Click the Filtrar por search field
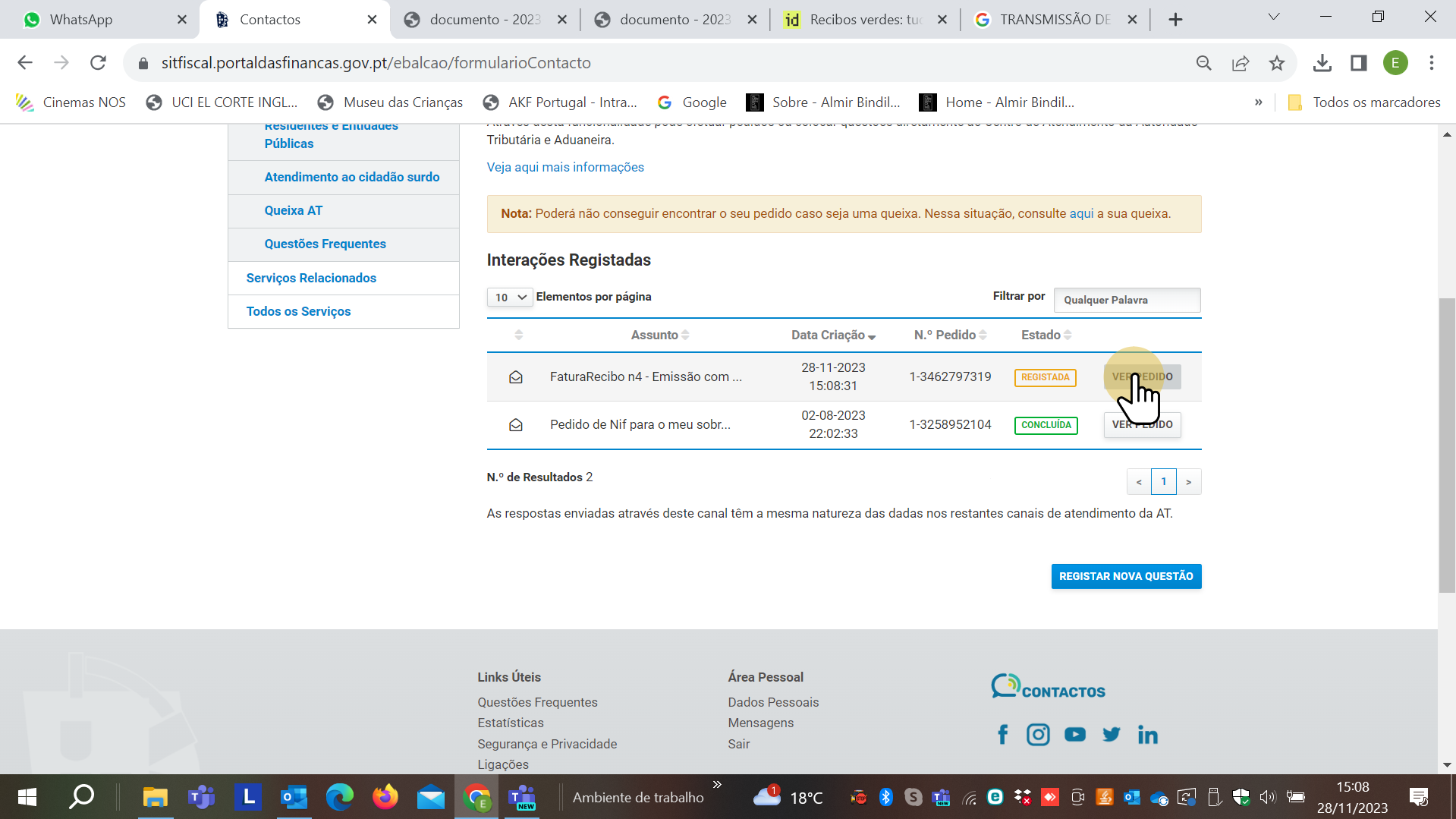The height and width of the screenshot is (819, 1456). [x=1127, y=300]
